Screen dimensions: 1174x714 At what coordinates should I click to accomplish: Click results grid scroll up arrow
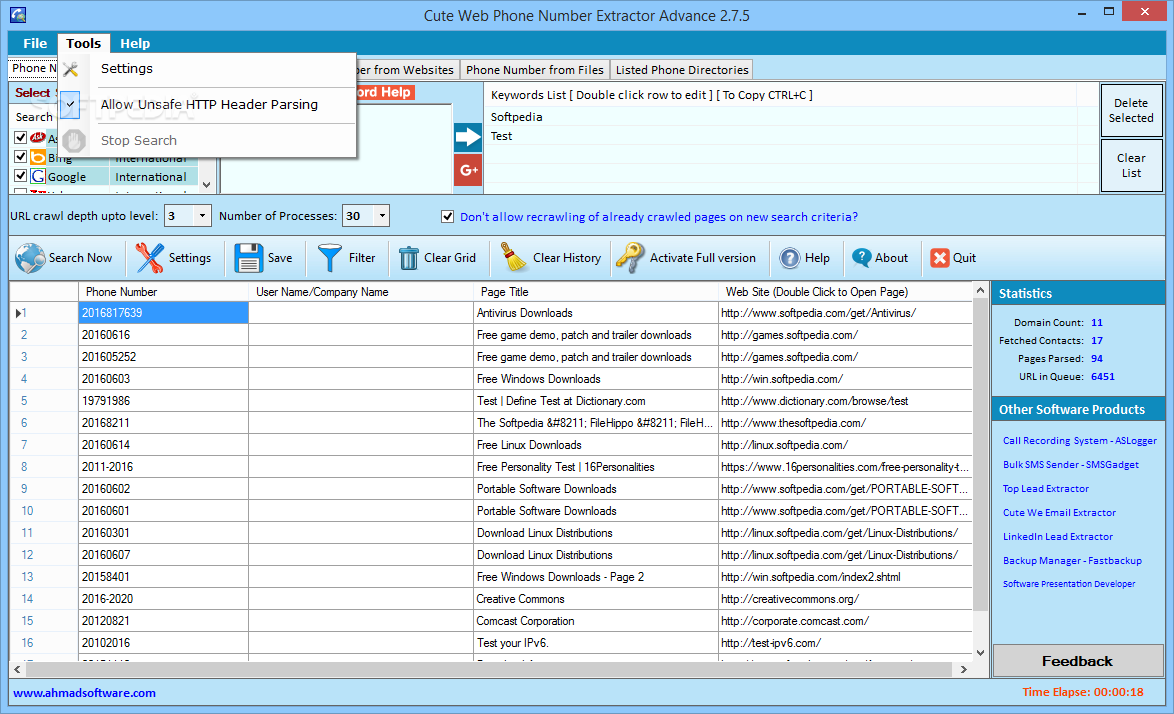[x=981, y=290]
